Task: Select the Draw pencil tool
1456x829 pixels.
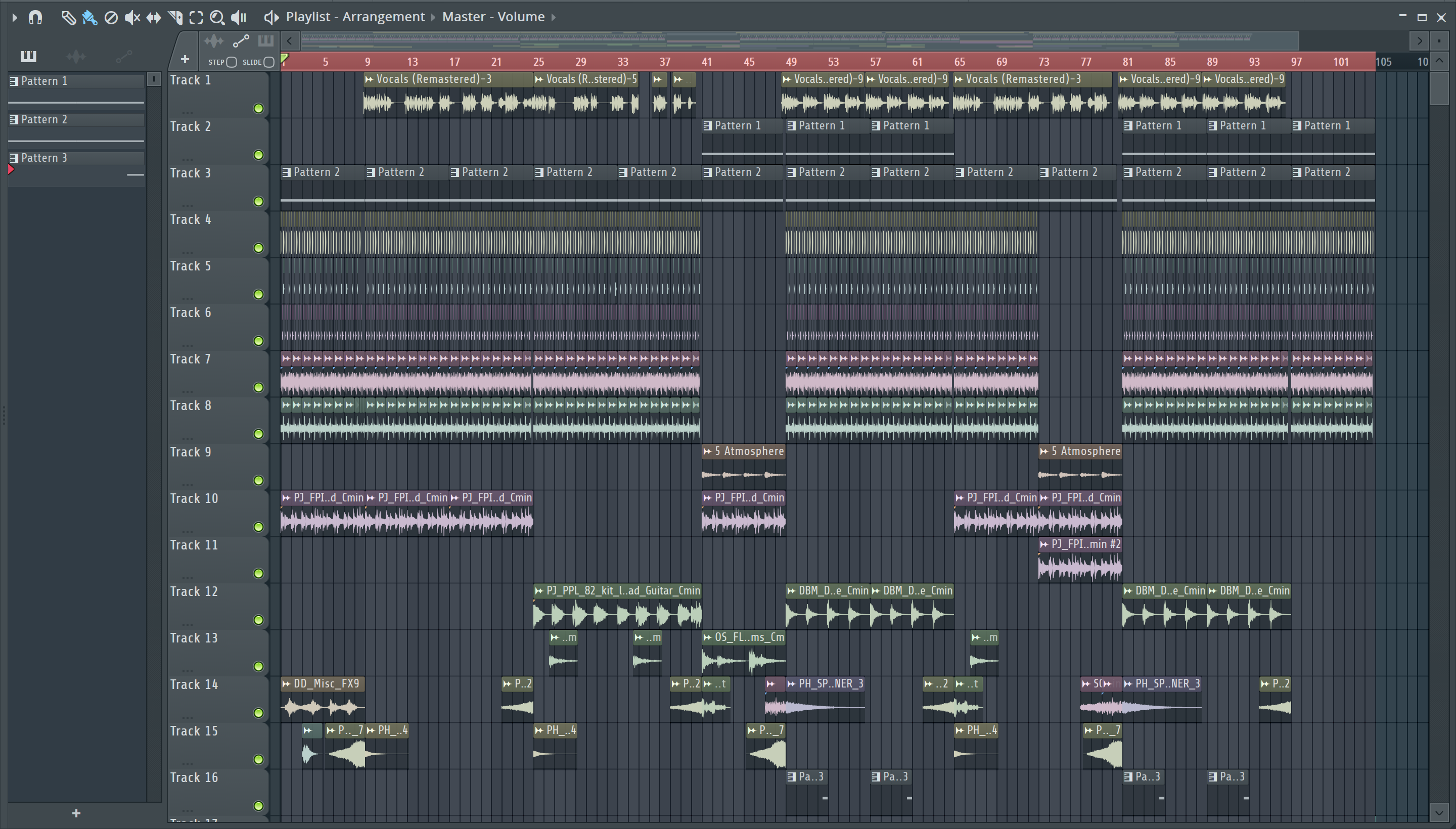Action: click(x=68, y=18)
